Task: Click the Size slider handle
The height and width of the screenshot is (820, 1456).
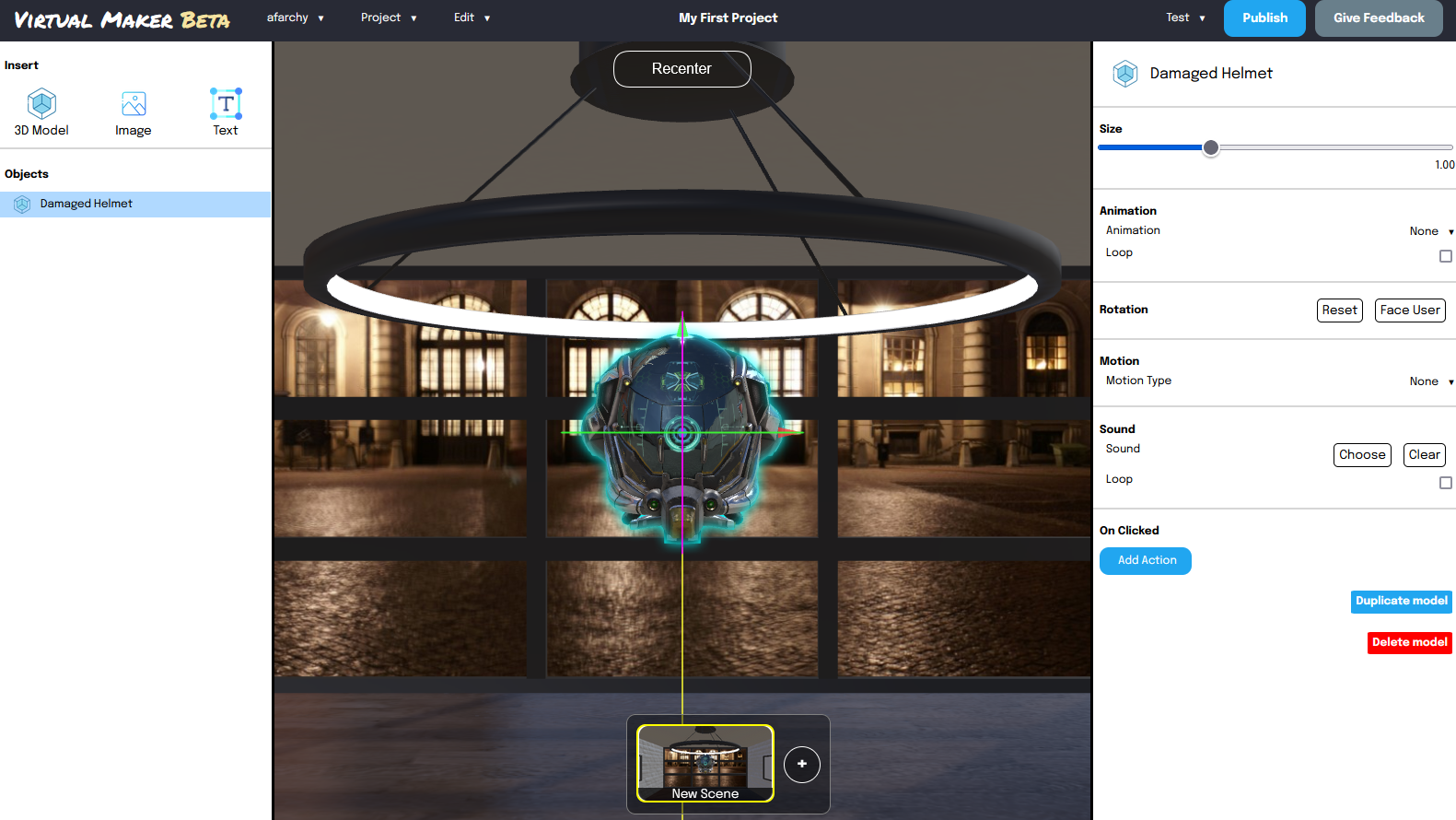Action: pos(1211,147)
